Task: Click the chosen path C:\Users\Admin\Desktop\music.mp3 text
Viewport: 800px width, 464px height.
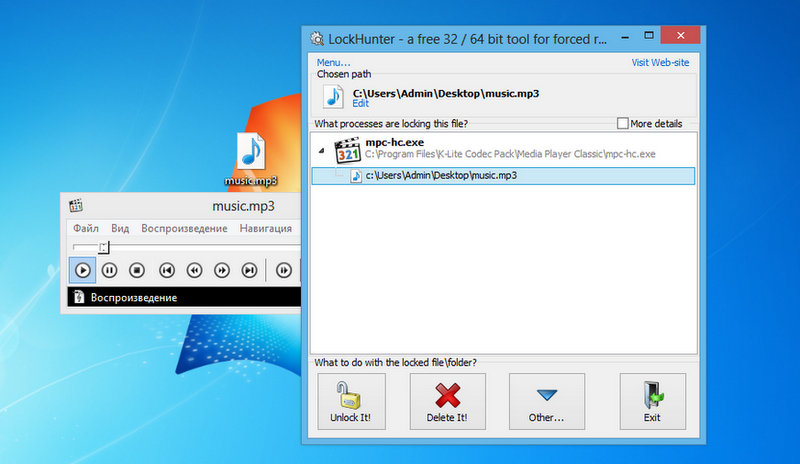Action: point(446,93)
